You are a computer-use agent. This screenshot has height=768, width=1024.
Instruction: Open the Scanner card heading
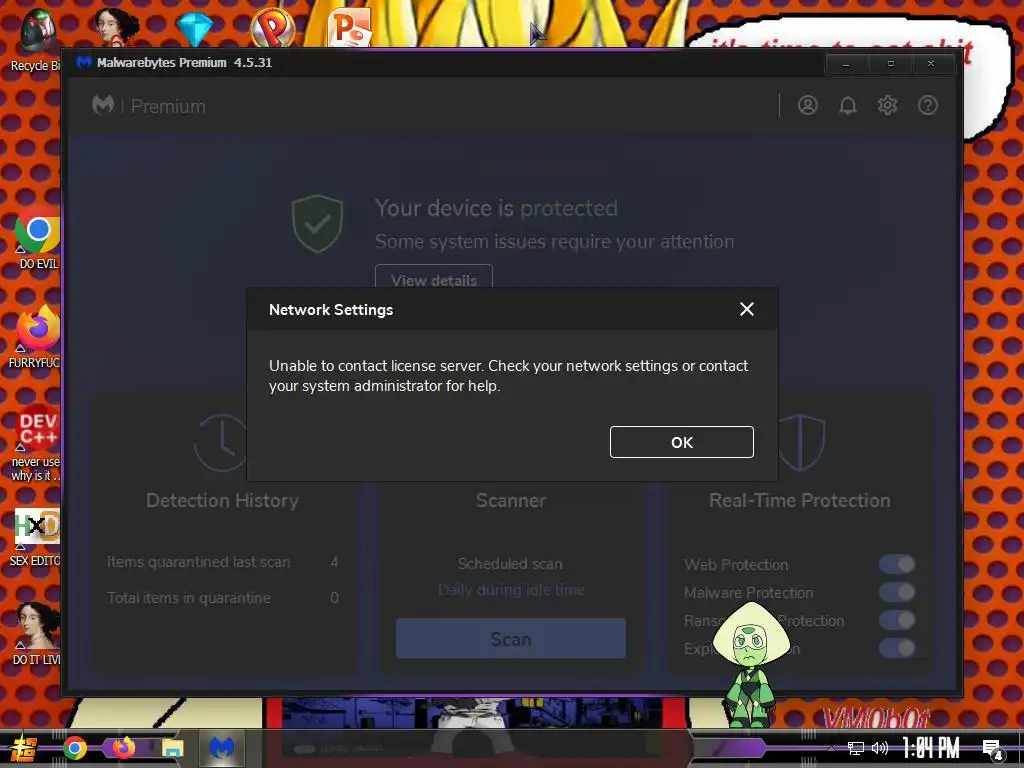click(x=511, y=500)
